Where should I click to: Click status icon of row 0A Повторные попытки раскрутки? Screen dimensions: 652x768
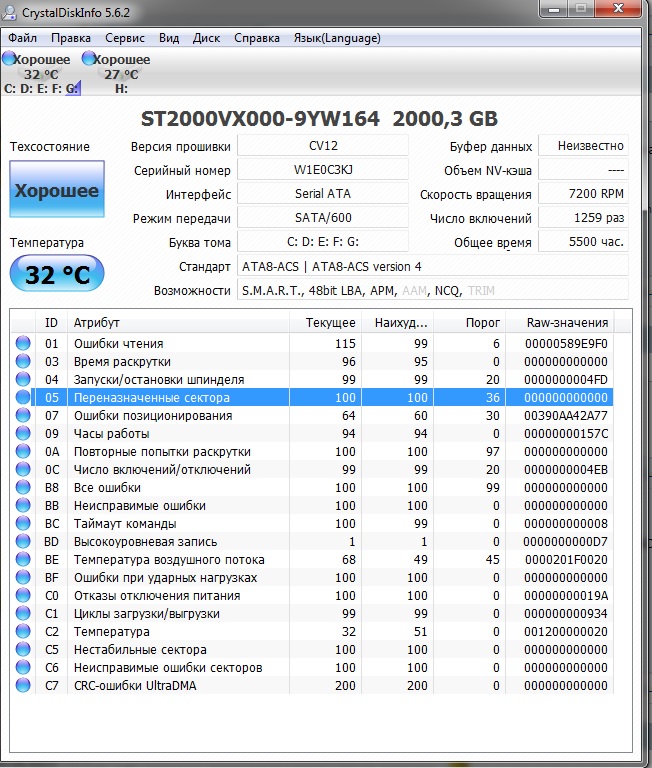[23, 452]
